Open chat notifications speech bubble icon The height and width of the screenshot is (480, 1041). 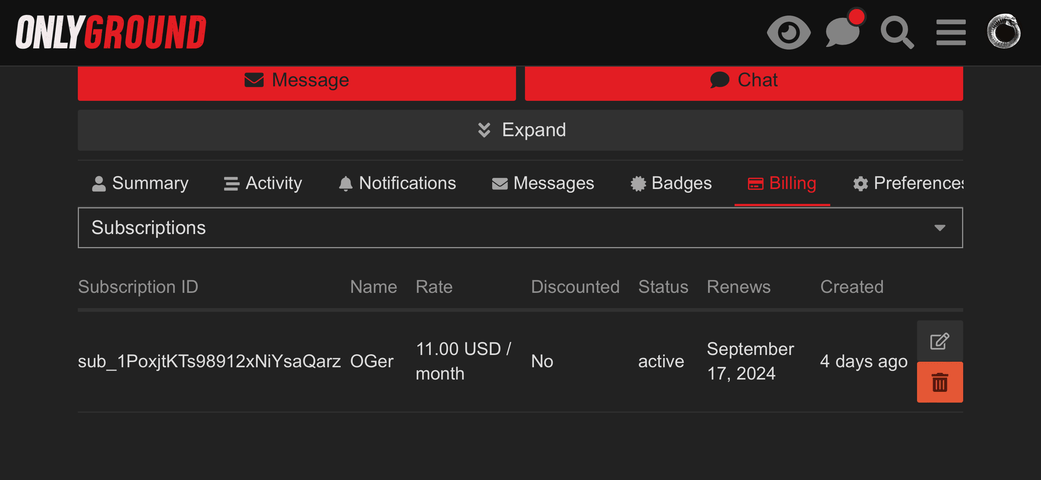(x=844, y=30)
